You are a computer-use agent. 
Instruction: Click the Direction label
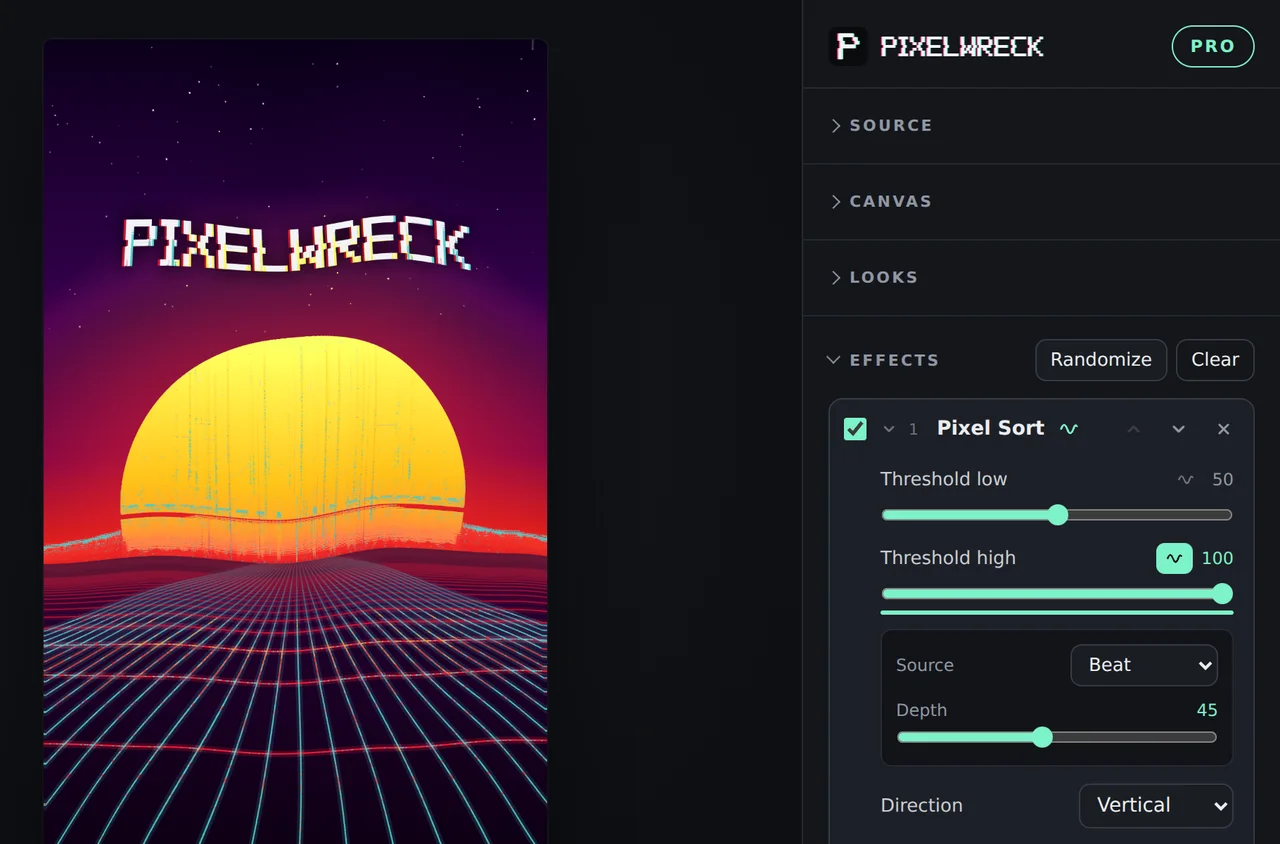tap(921, 806)
